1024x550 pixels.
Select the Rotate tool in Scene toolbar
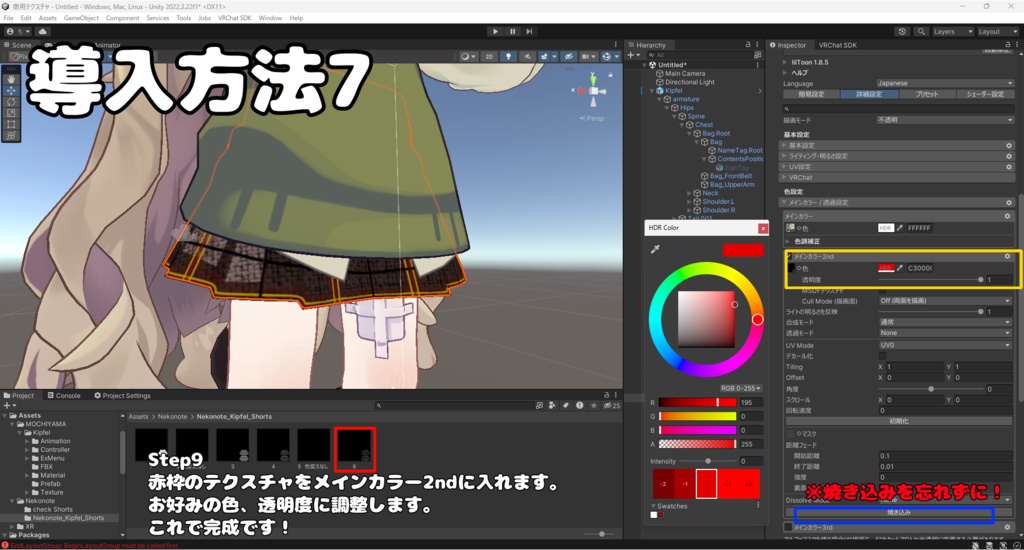11,102
